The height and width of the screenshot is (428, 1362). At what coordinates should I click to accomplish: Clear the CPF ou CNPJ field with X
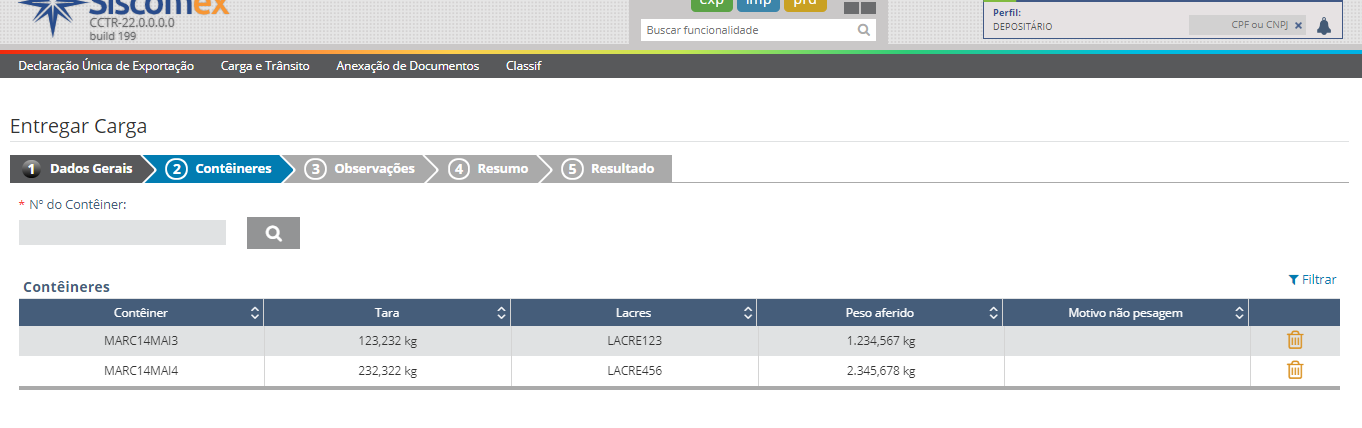[x=1299, y=26]
